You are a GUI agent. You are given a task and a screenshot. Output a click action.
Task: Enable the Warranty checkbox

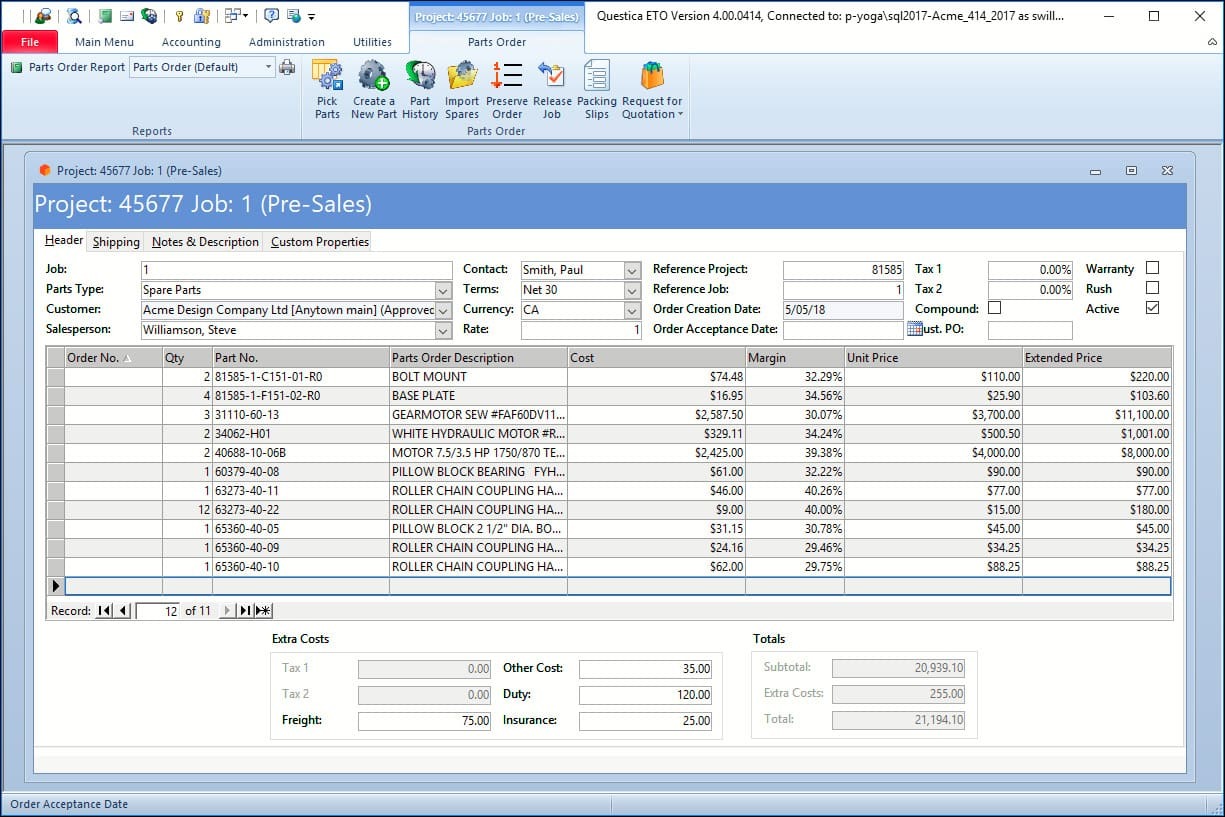(x=1152, y=268)
